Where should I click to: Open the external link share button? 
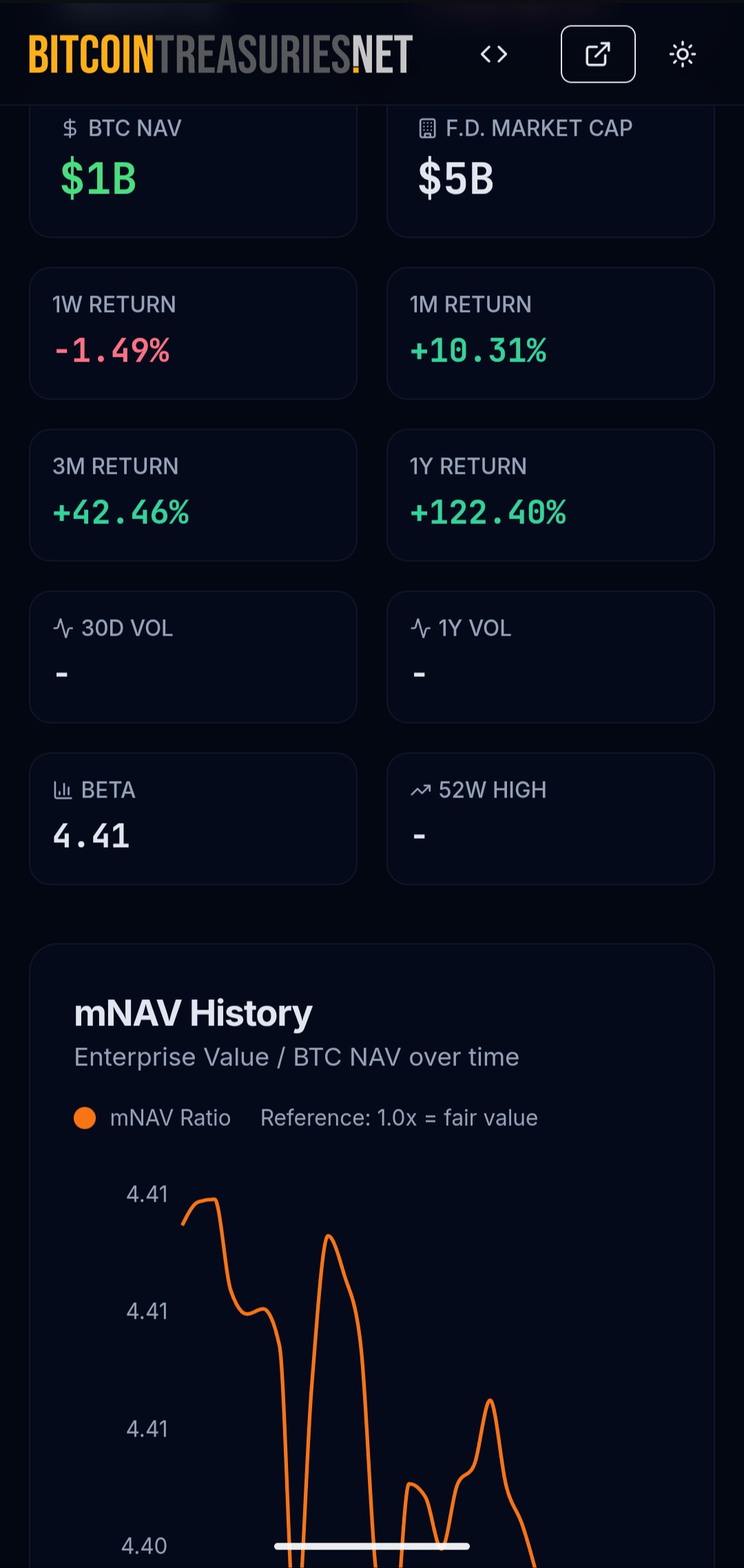pyautogui.click(x=598, y=54)
